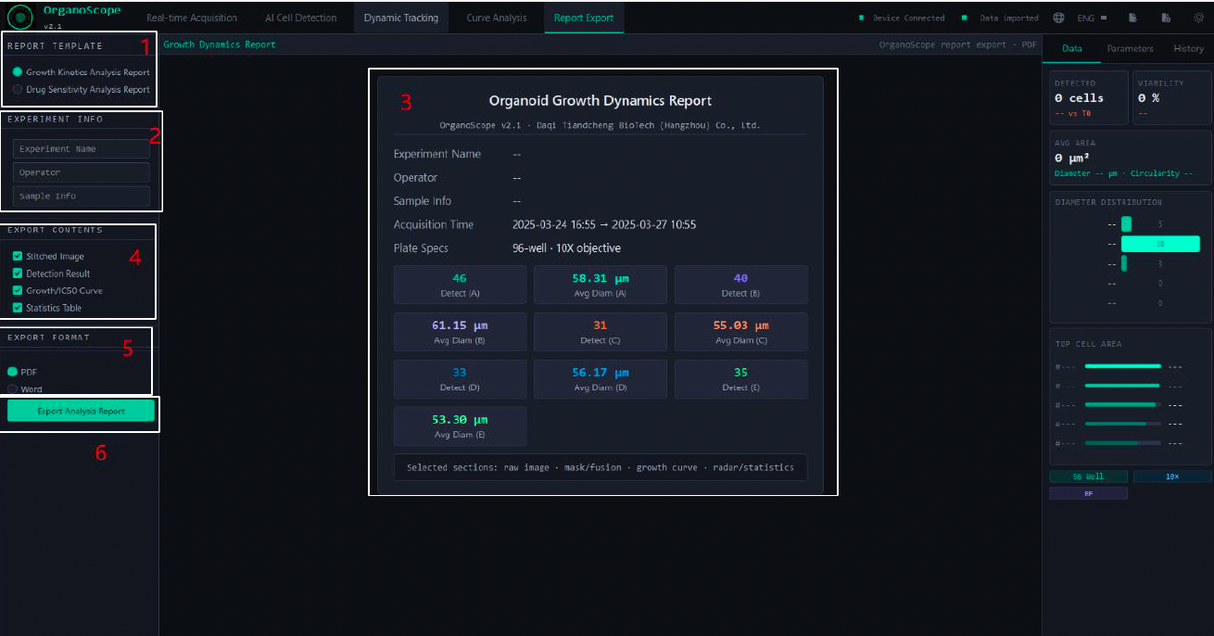Click the 96 Well tag button

pyautogui.click(x=1089, y=476)
